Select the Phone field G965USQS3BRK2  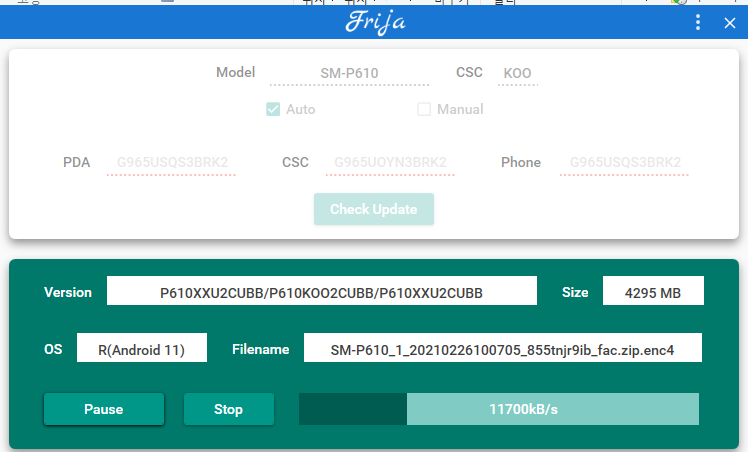624,163
